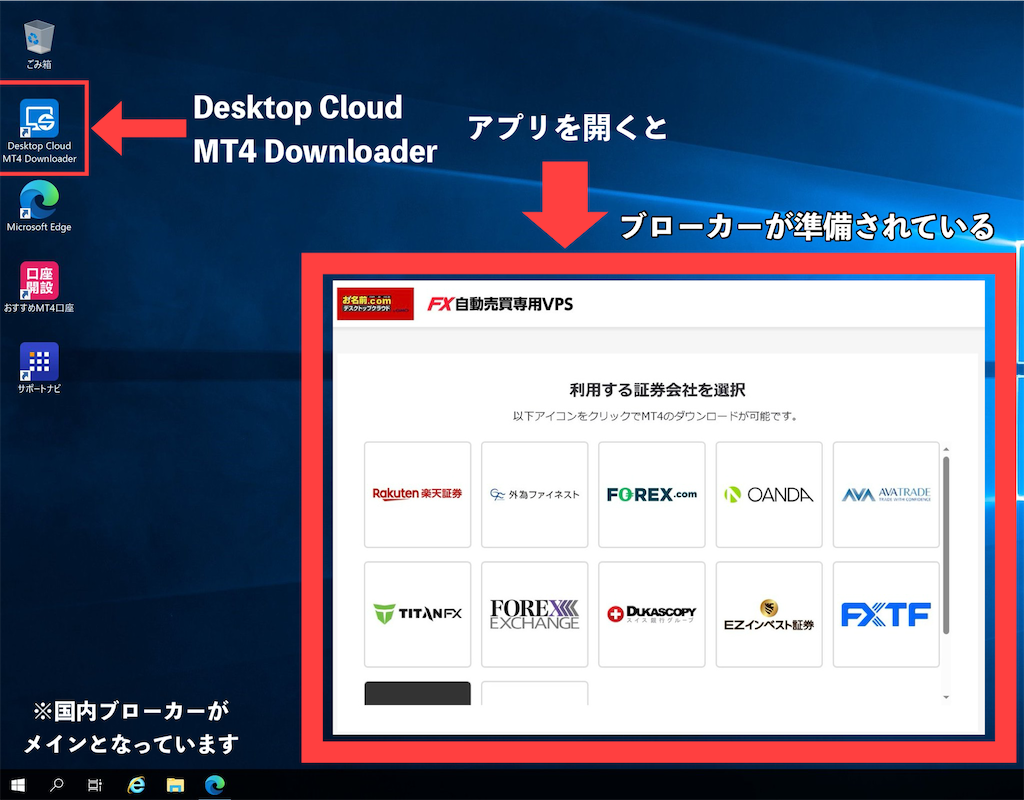Launch Internet Explorer from taskbar
This screenshot has width=1024, height=800.
136,784
